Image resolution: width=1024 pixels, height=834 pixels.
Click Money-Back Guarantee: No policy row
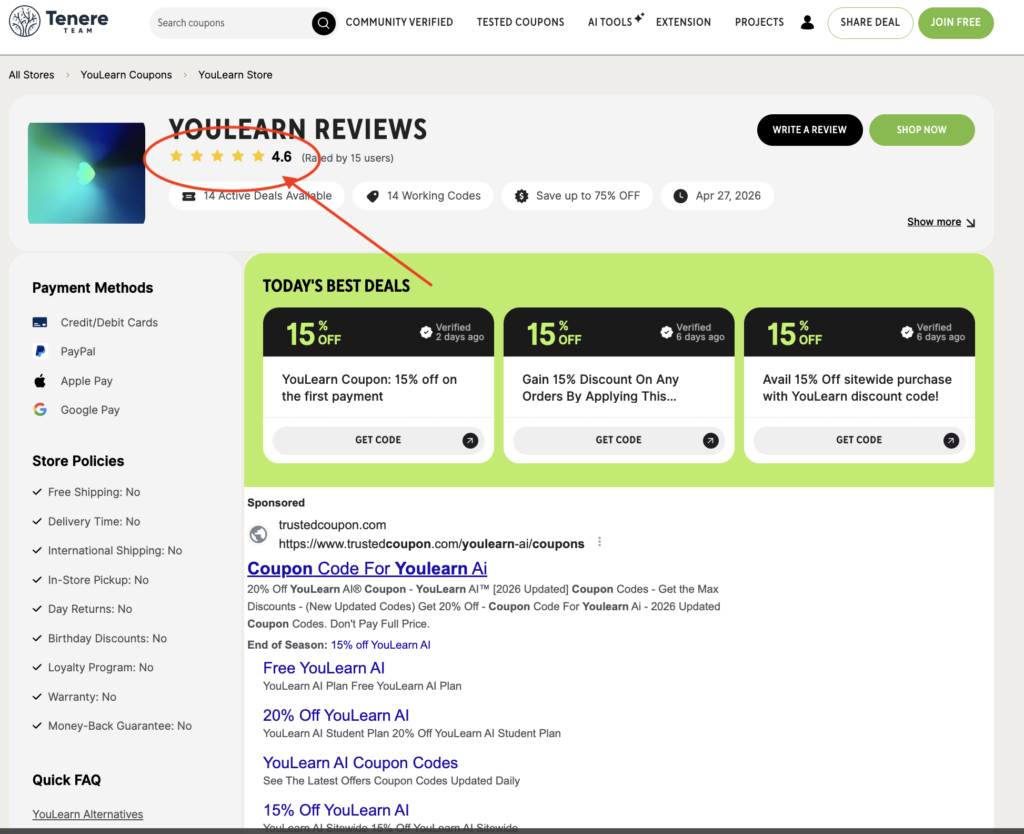click(x=112, y=726)
